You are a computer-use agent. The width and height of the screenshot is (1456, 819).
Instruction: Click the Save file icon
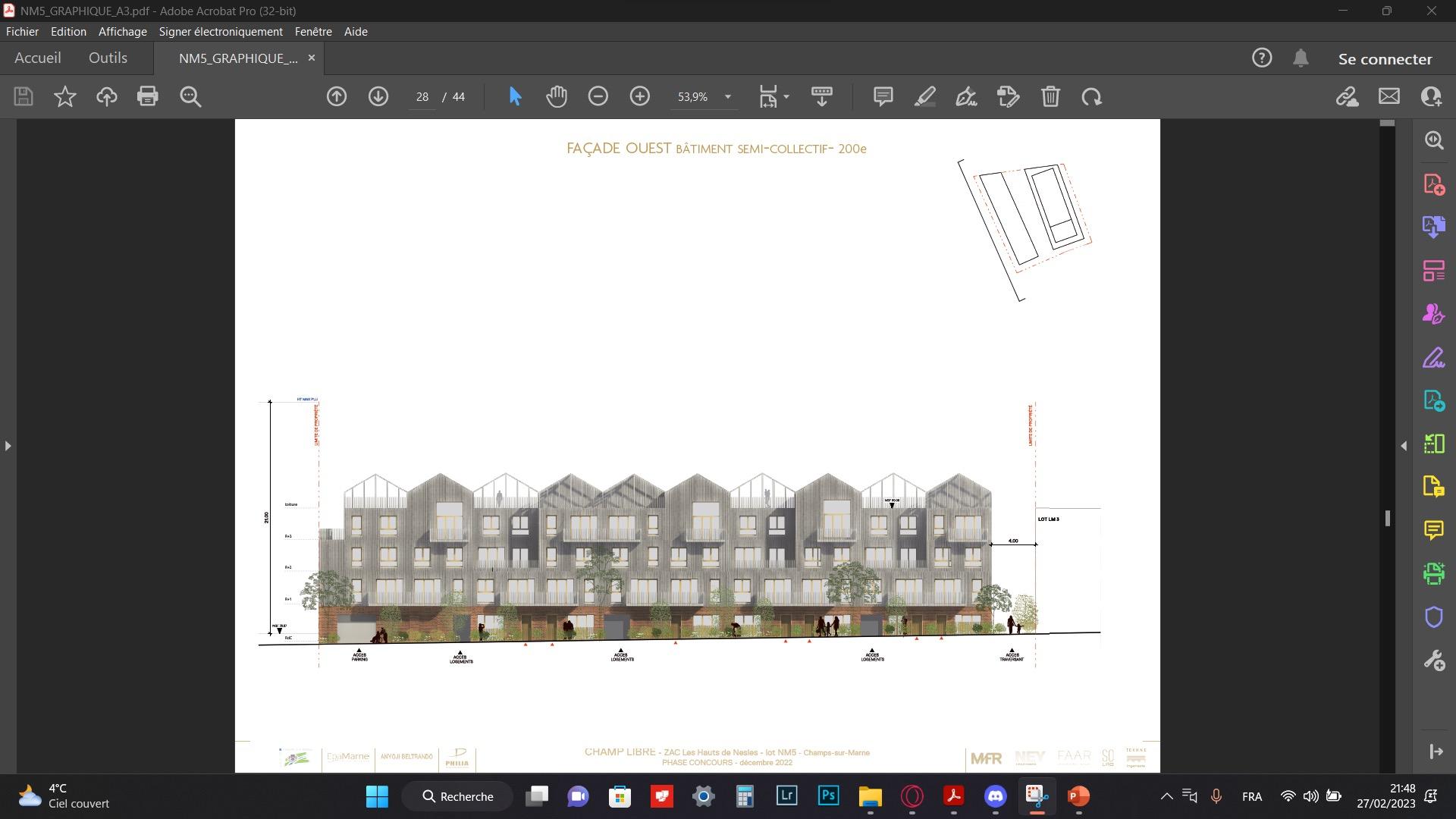click(24, 96)
